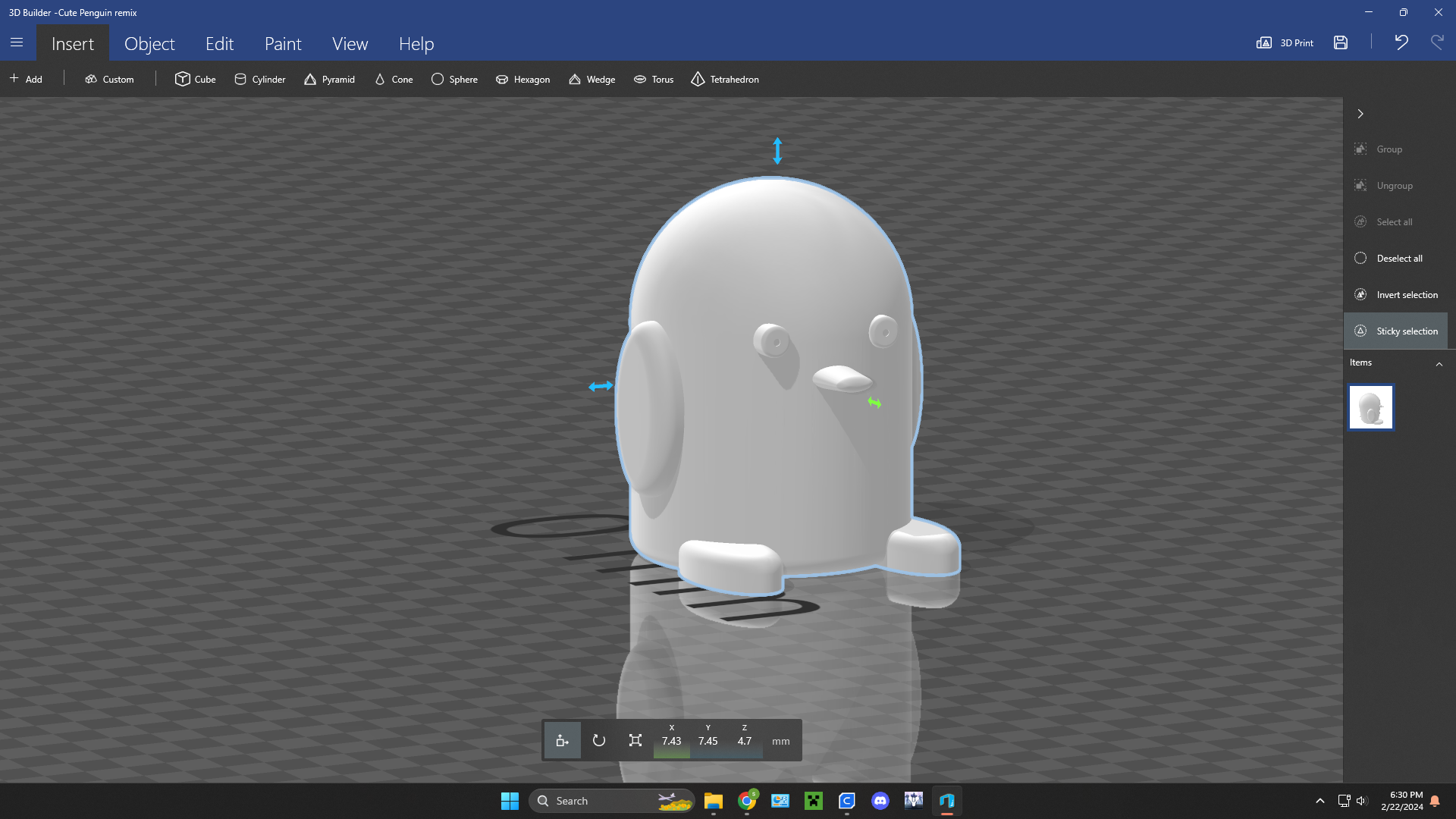Insert a Tetrahedron shape
1456x819 pixels.
(725, 79)
